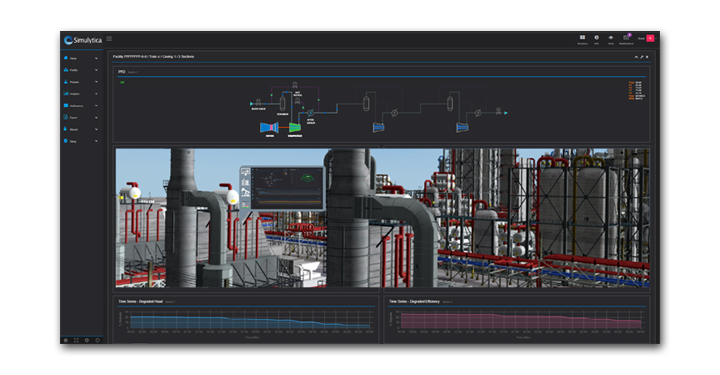The image size is (720, 375).
Task: Click the home icon in bottom-left footer
Action: coord(66,340)
